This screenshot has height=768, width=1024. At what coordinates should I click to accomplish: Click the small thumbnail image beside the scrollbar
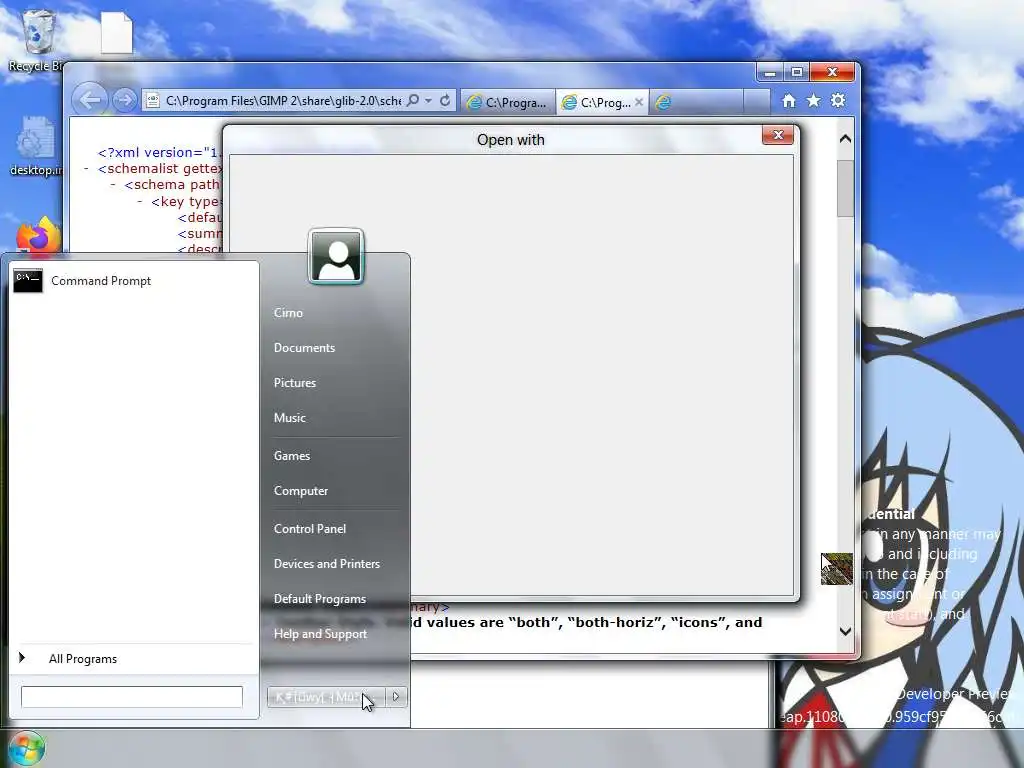click(837, 569)
